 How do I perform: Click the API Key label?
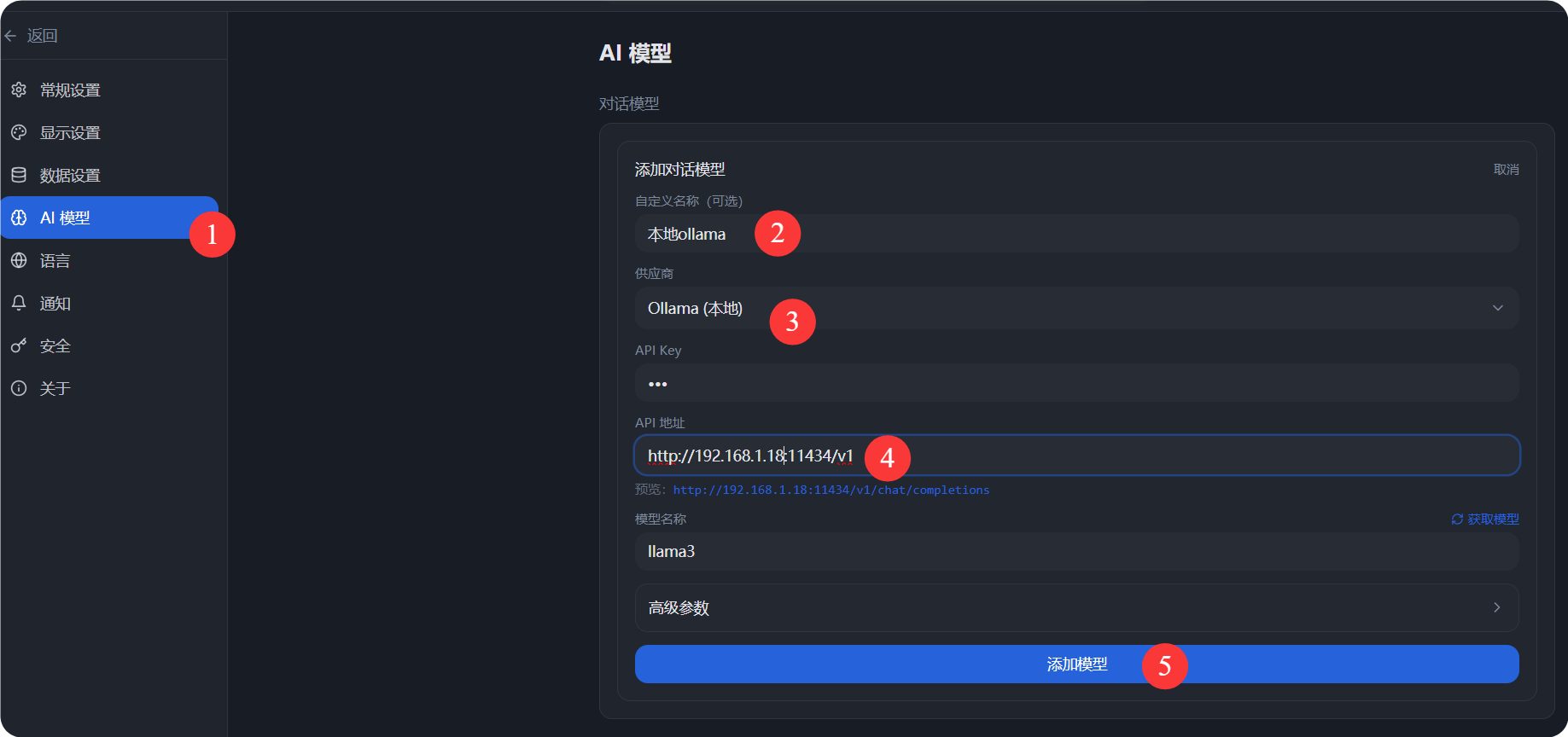click(658, 351)
